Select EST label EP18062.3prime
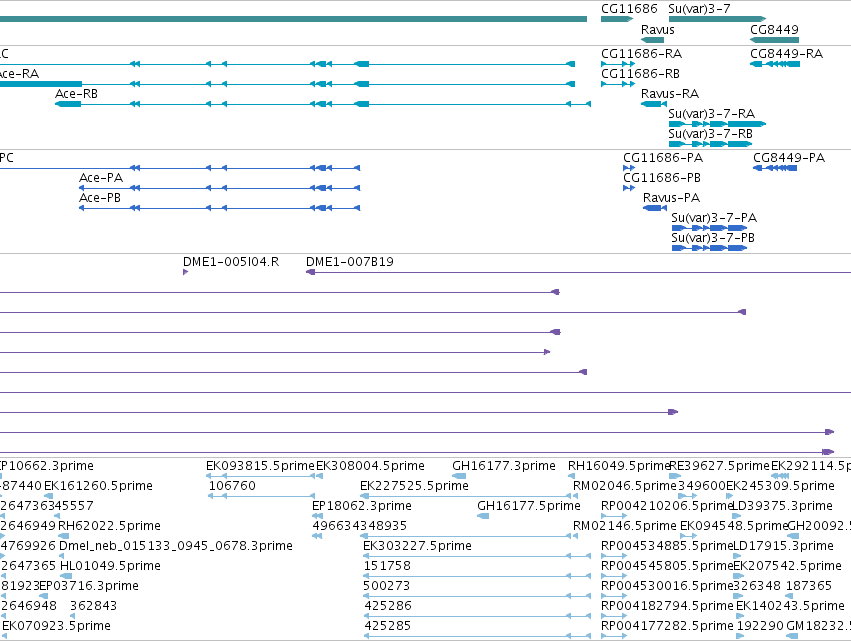 point(361,505)
